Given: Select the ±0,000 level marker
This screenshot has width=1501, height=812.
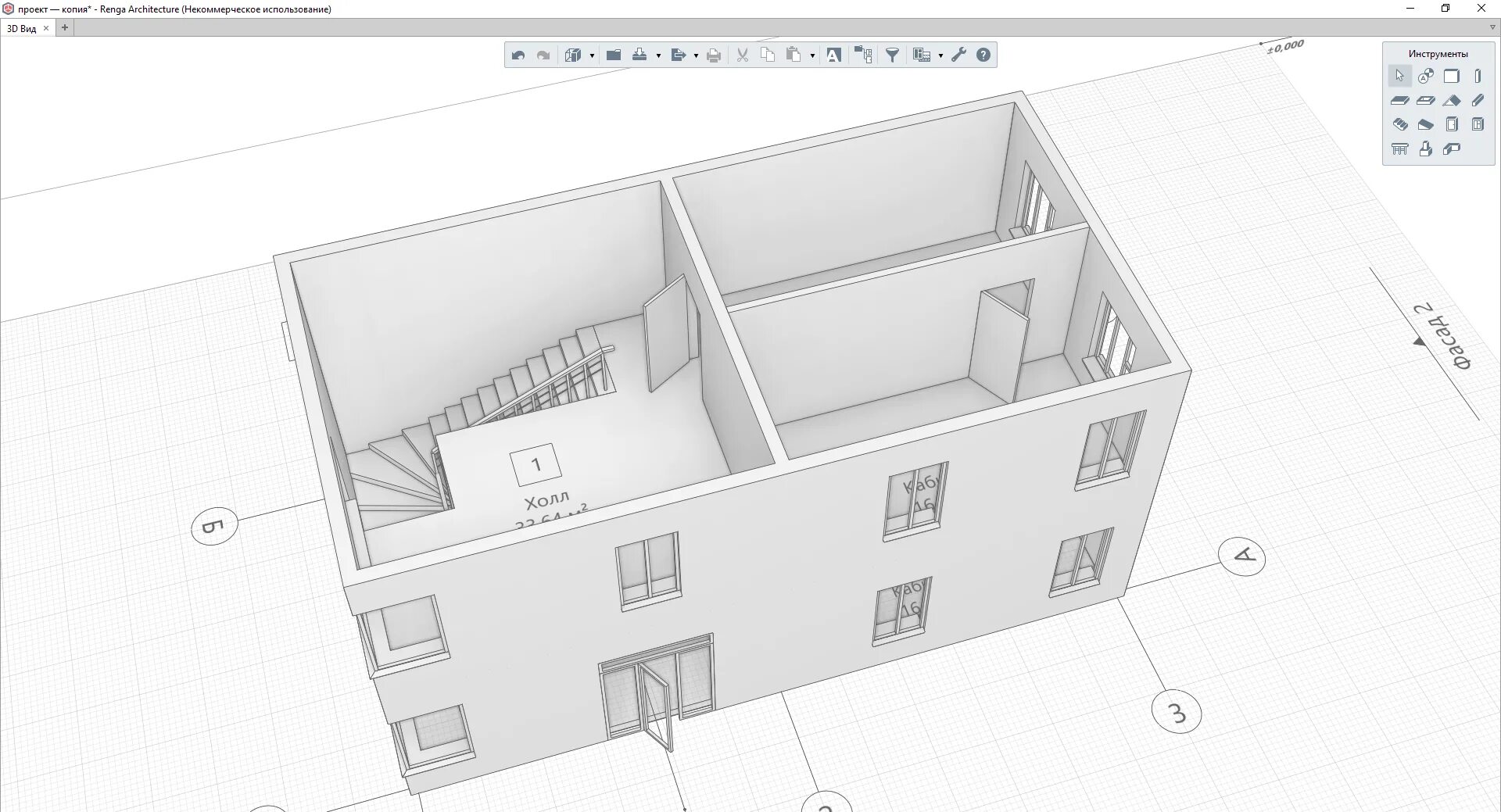Looking at the screenshot, I should point(1284,47).
